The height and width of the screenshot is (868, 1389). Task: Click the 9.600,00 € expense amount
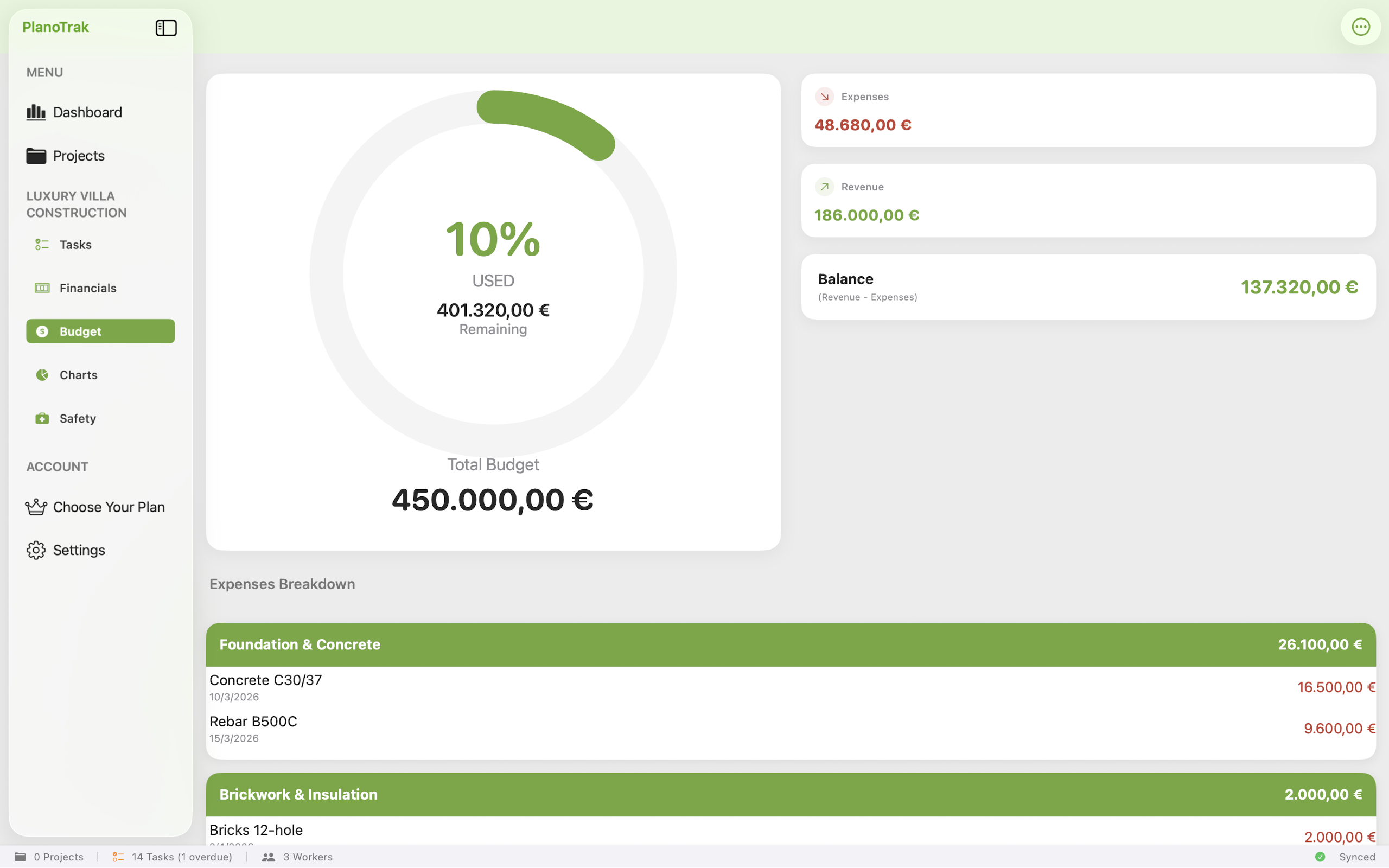[x=1339, y=729]
